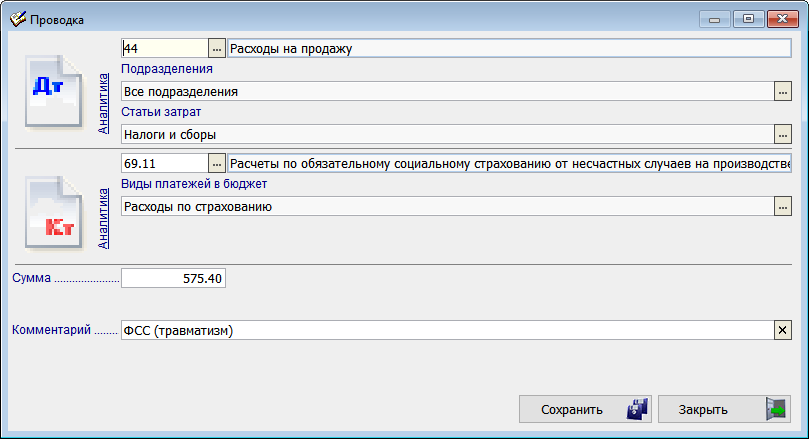
Task: Click the Кт credit document icon
Action: click(54, 213)
